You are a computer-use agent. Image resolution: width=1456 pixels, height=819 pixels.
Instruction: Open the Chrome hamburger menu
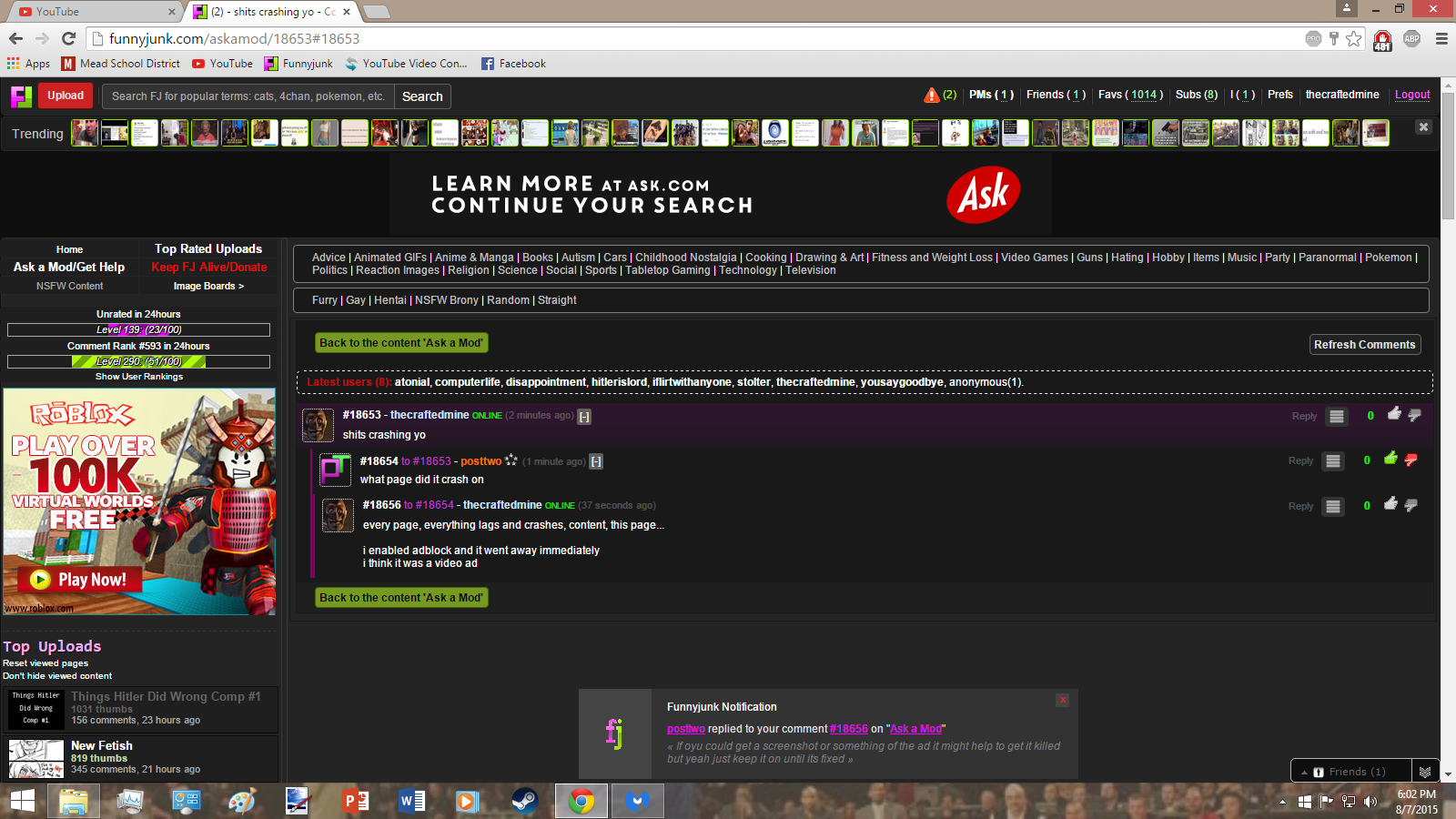pos(1441,38)
